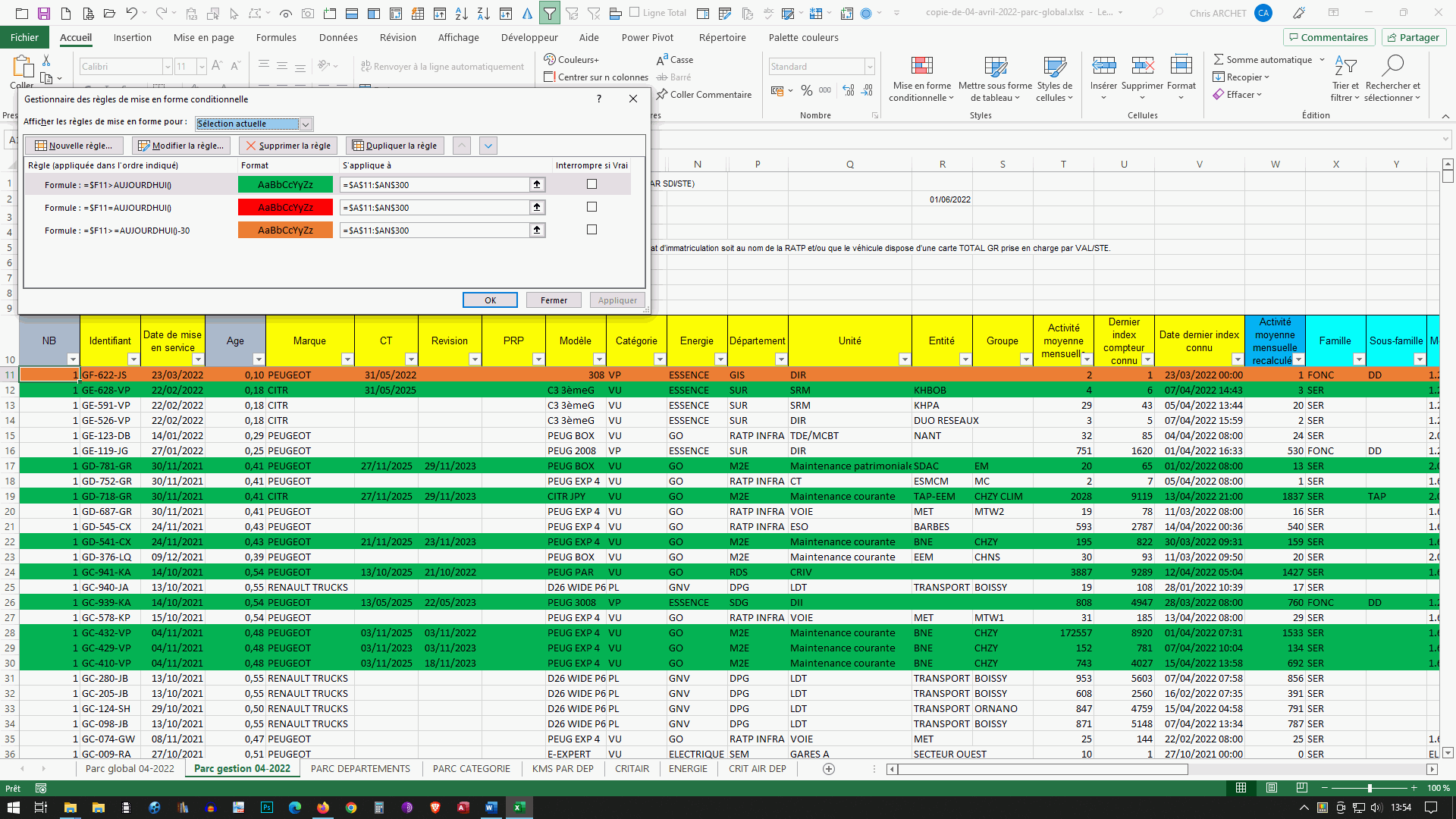Image resolution: width=1456 pixels, height=819 pixels.
Task: Click the Undo arrow icon
Action: pyautogui.click(x=131, y=13)
